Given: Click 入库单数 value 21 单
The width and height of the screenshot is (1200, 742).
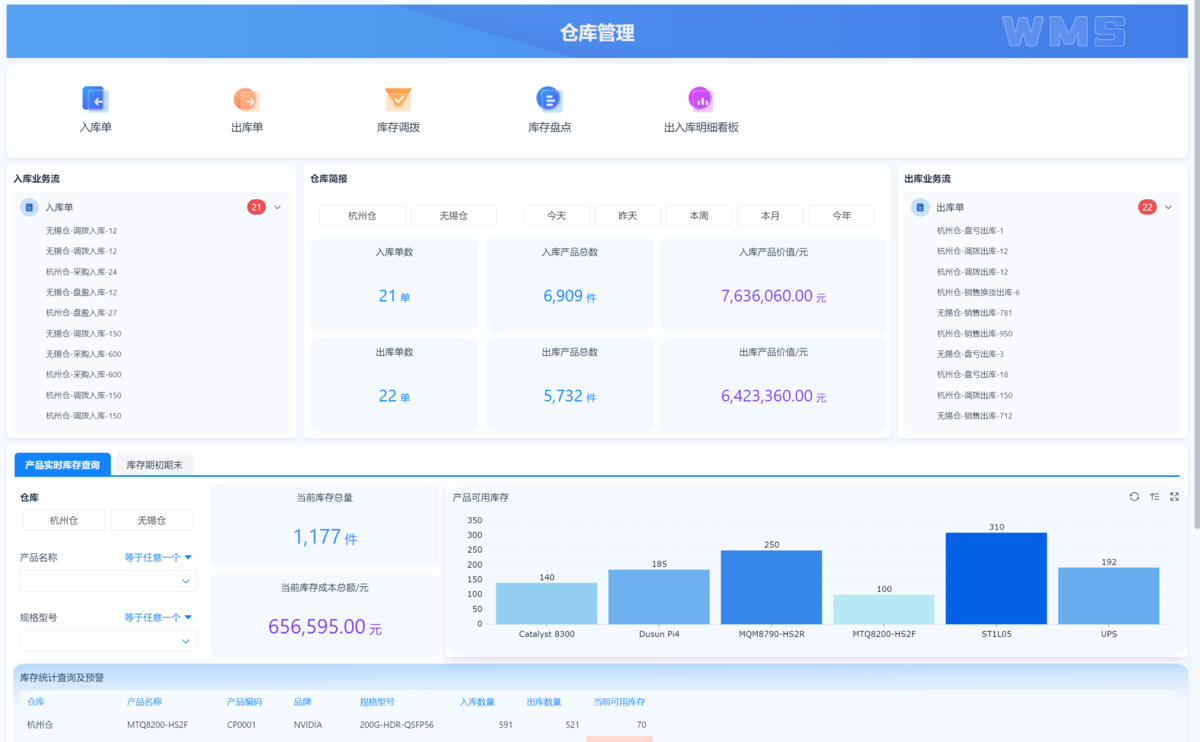Looking at the screenshot, I should (x=394, y=297).
